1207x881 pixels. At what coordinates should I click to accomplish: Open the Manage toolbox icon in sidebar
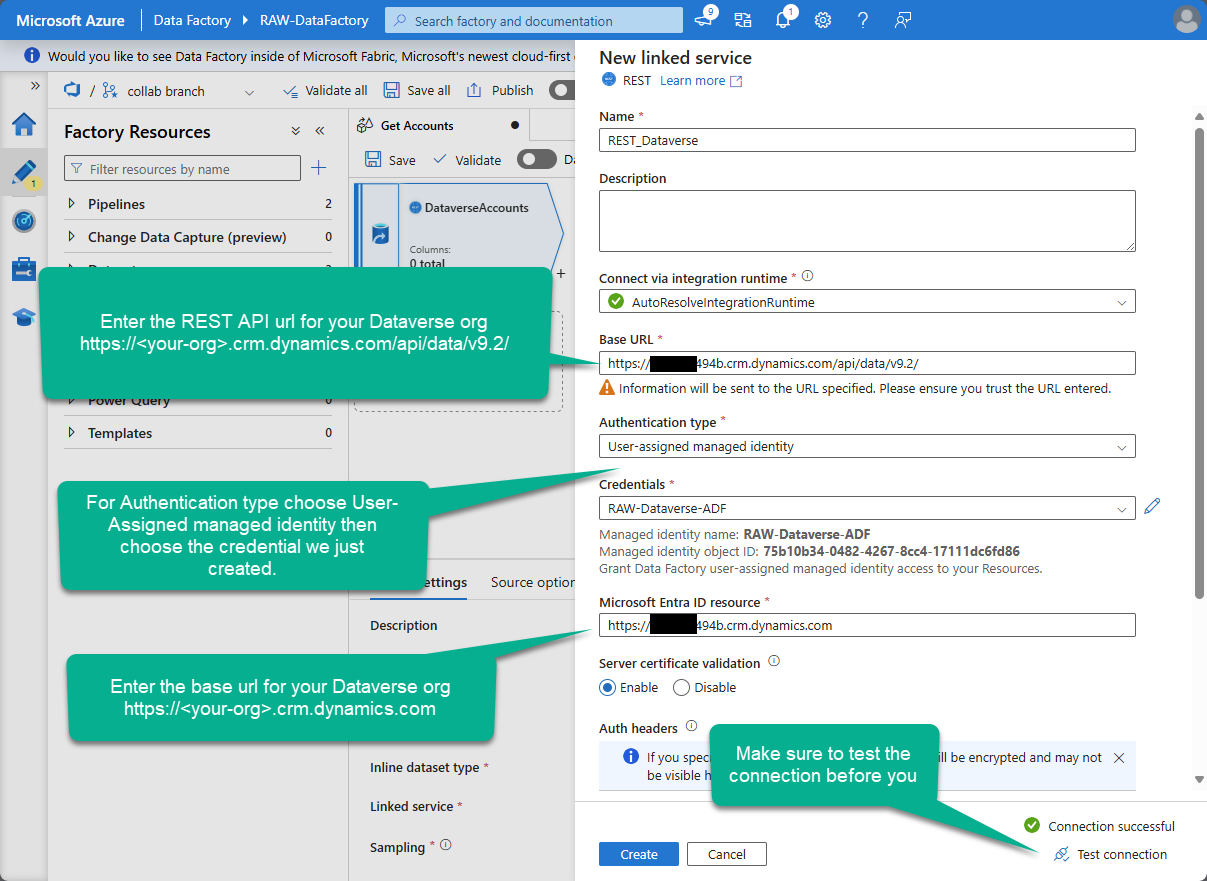(x=24, y=269)
